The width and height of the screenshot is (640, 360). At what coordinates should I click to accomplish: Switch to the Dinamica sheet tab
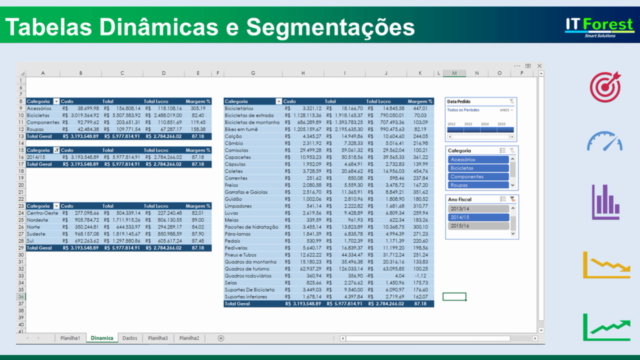(102, 338)
